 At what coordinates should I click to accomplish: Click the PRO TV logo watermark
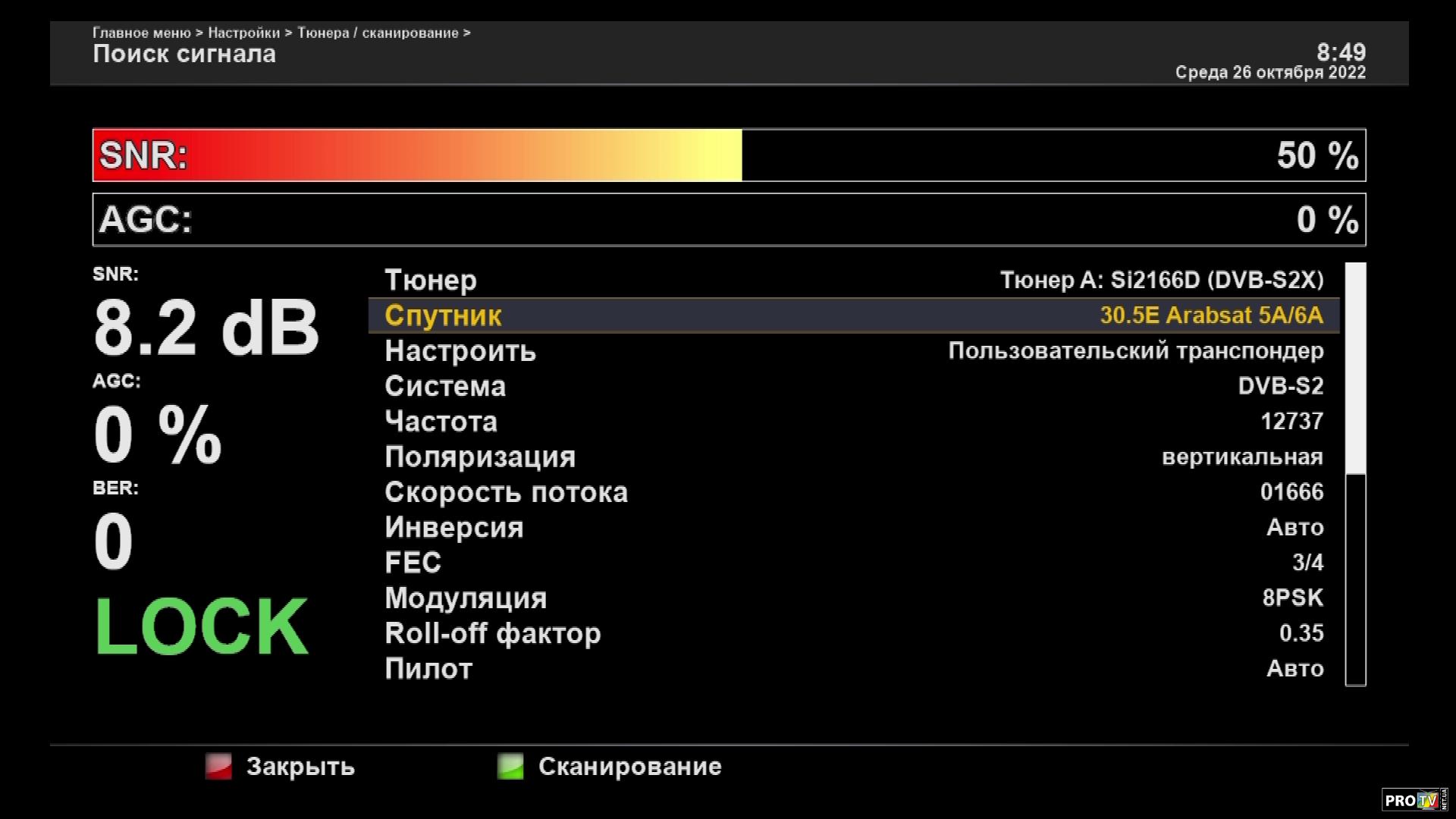coord(1414,799)
